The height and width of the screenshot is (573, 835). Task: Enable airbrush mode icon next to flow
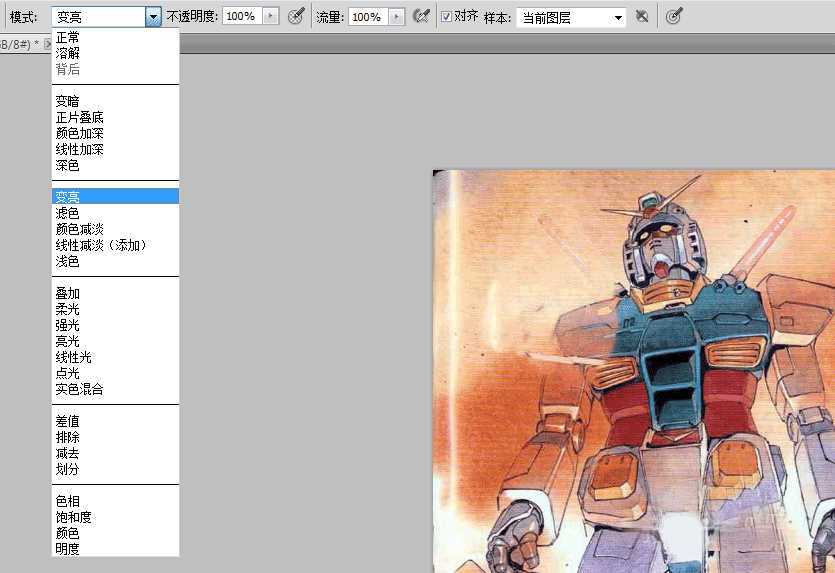coord(422,17)
